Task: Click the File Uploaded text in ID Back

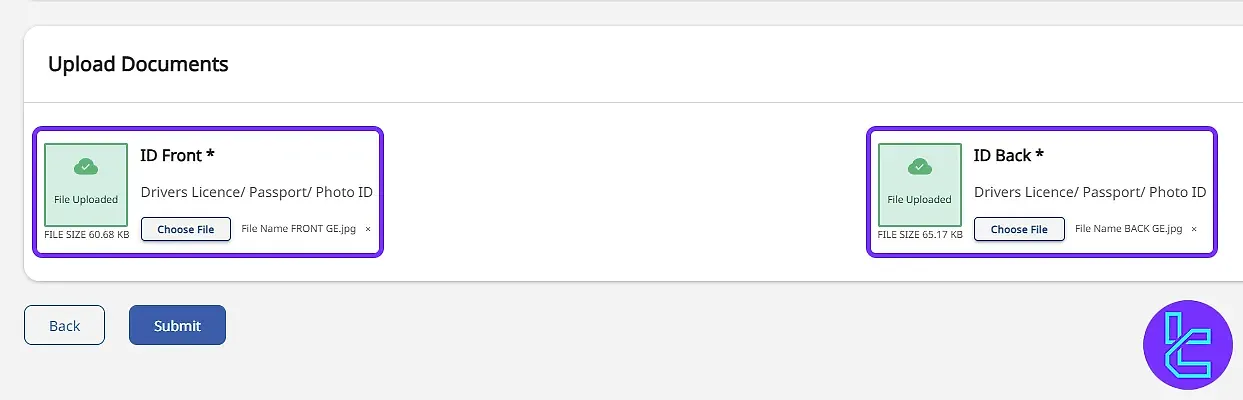Action: point(920,199)
